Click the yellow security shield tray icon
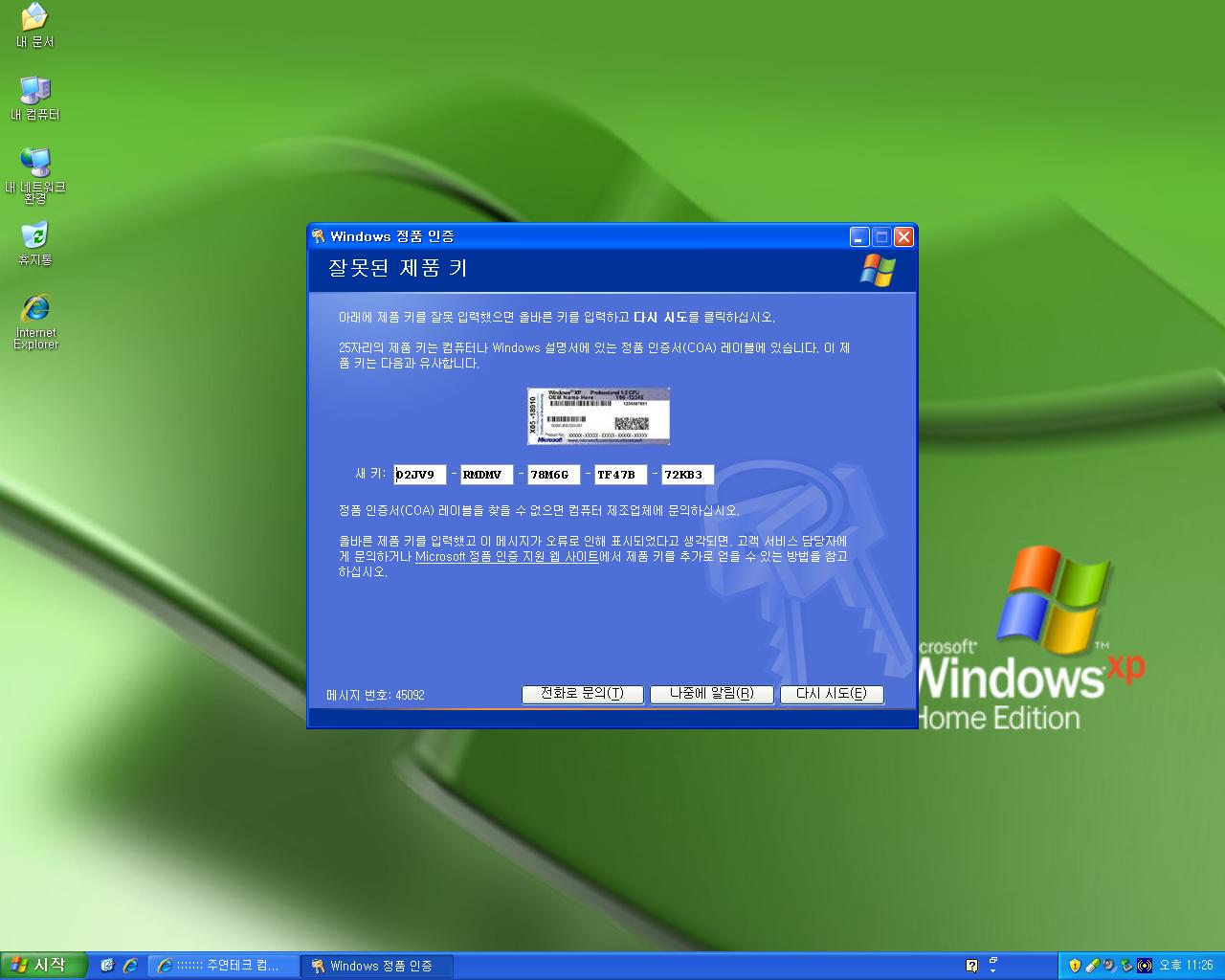This screenshot has height=980, width=1225. pyautogui.click(x=1075, y=966)
